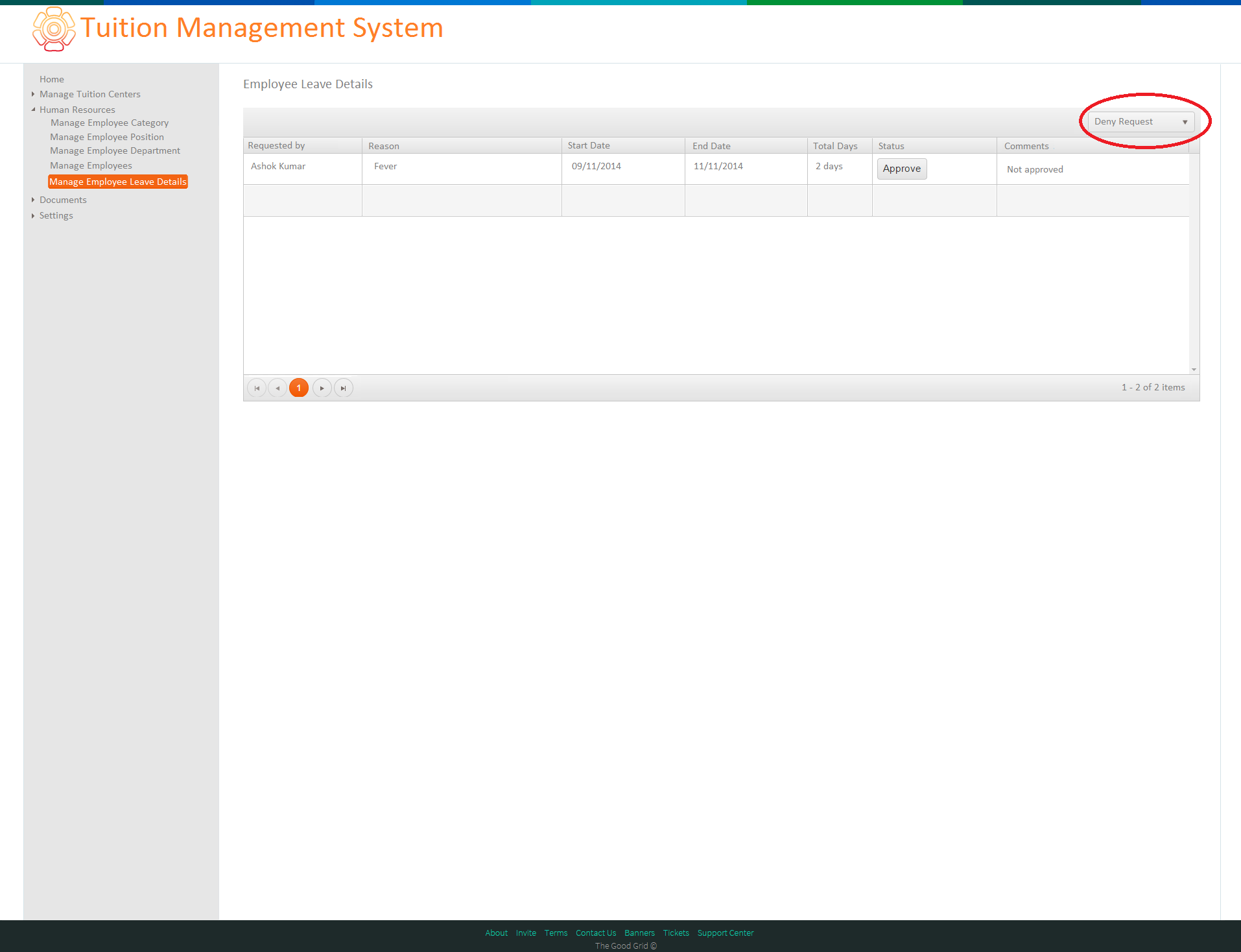
Task: Jump to last page of grid
Action: coord(343,388)
